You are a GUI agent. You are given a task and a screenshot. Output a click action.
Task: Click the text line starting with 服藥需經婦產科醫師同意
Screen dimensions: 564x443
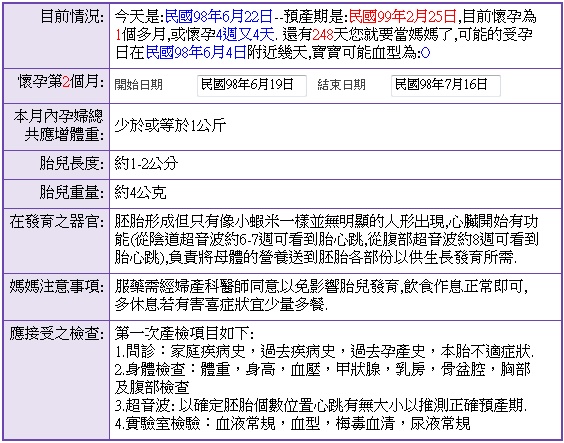[x=322, y=287]
